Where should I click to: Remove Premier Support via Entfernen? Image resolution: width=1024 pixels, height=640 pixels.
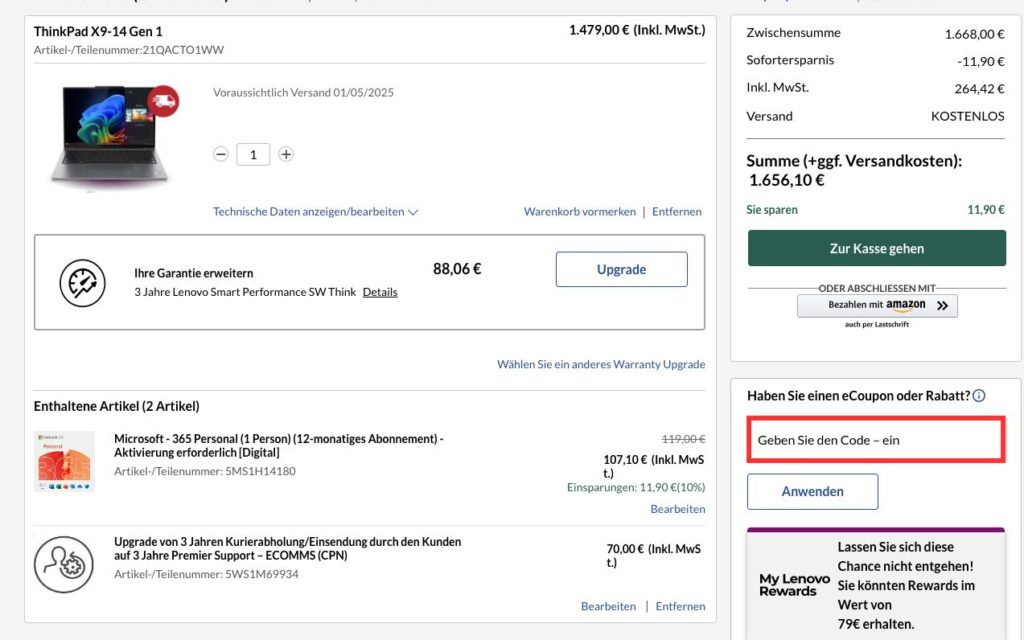coord(680,606)
